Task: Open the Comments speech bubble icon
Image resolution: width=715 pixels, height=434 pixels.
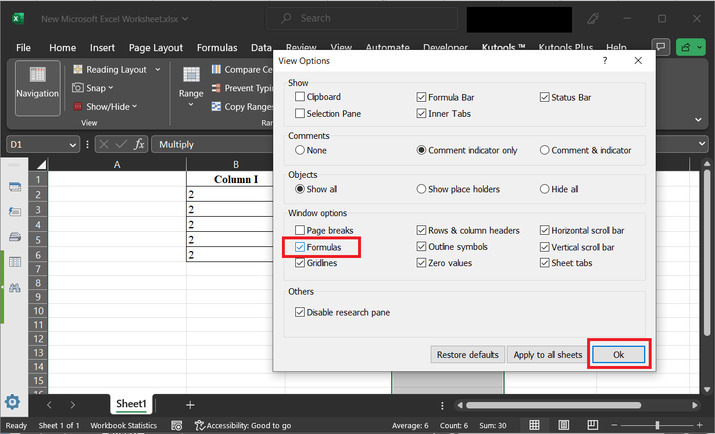Action: click(660, 47)
